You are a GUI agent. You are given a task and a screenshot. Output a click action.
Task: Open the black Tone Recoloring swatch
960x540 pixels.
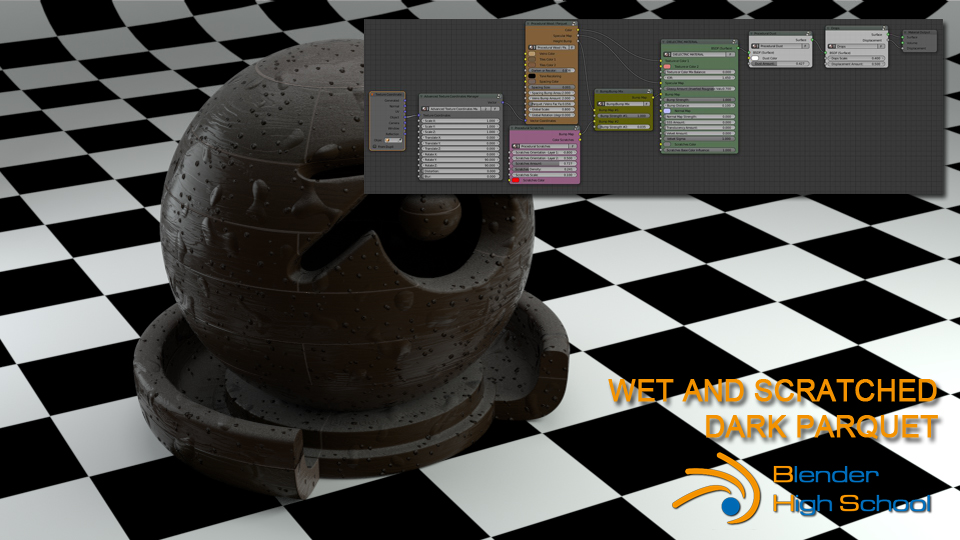532,76
